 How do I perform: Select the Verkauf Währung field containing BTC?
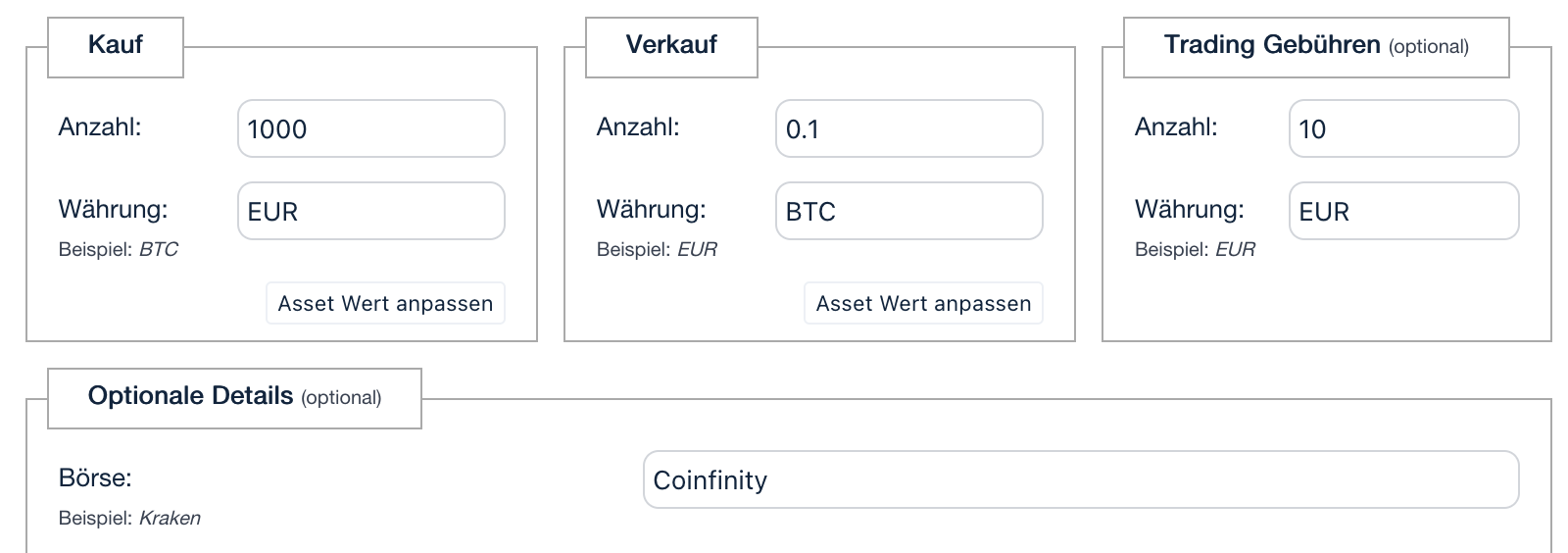coord(908,211)
